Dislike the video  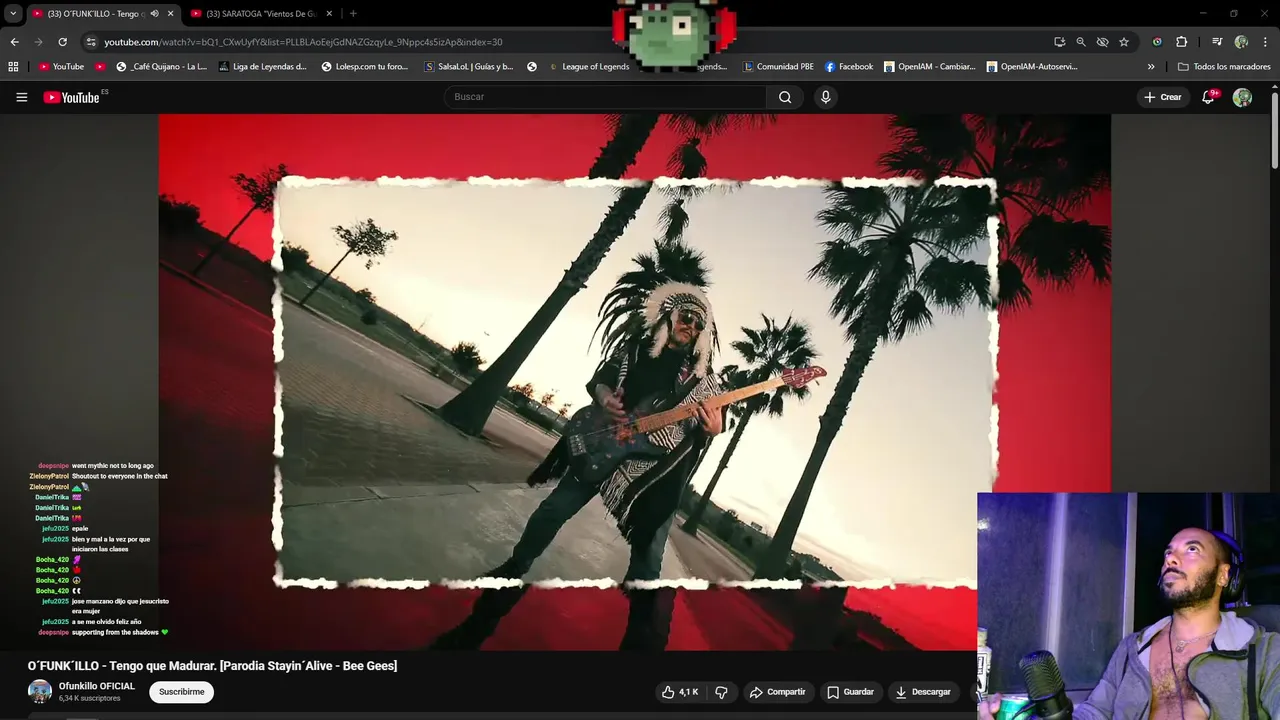(x=721, y=692)
